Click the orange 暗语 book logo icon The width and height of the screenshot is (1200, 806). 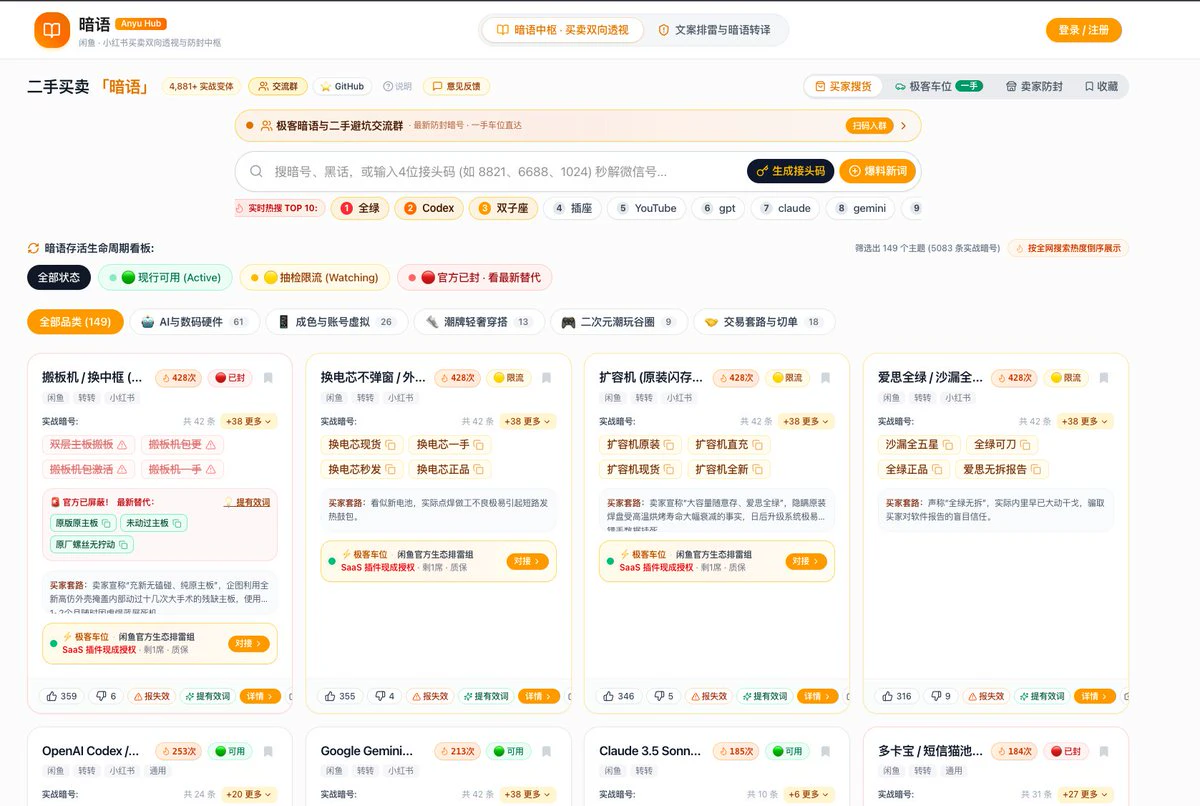coord(52,30)
